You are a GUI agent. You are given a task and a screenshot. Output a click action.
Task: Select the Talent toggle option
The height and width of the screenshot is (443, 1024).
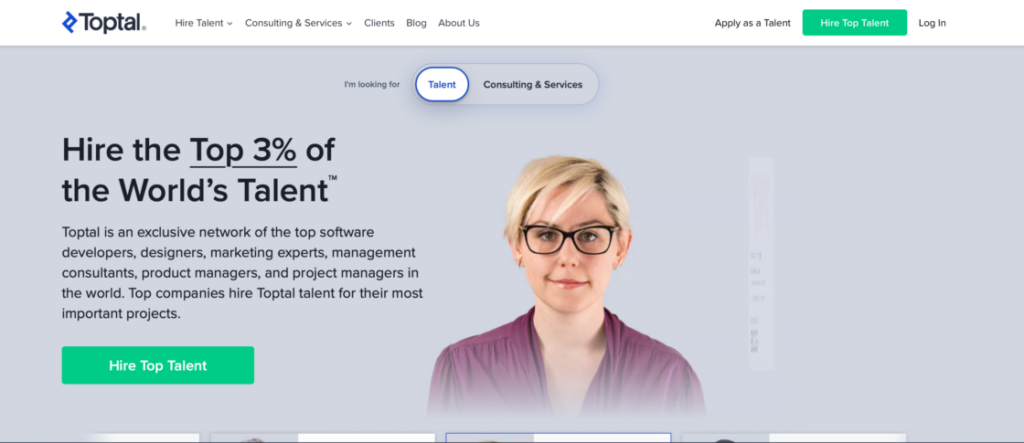coord(442,84)
